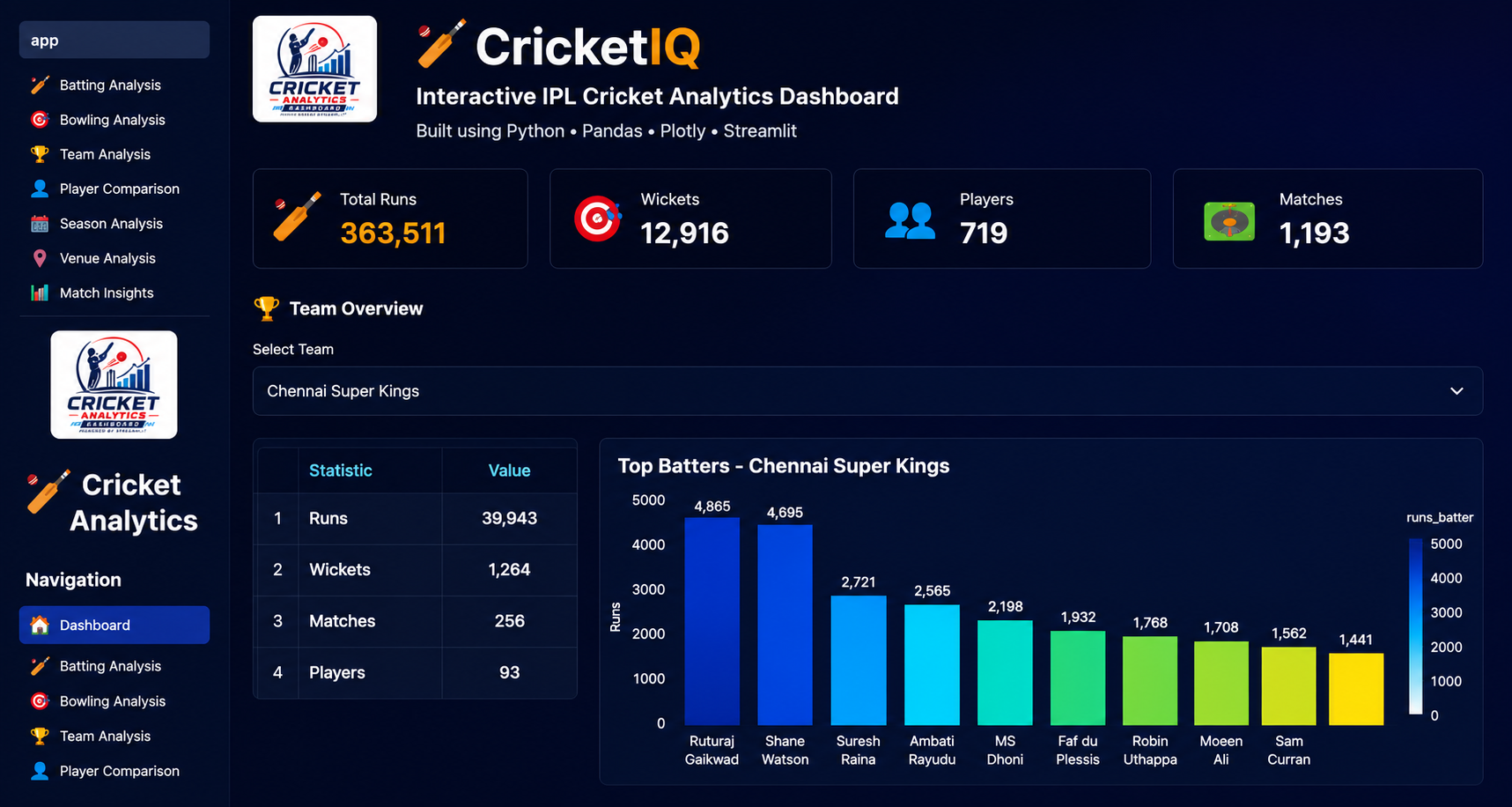
Task: Click the Faf du Plessis bar showing 1,932
Action: (x=1078, y=677)
